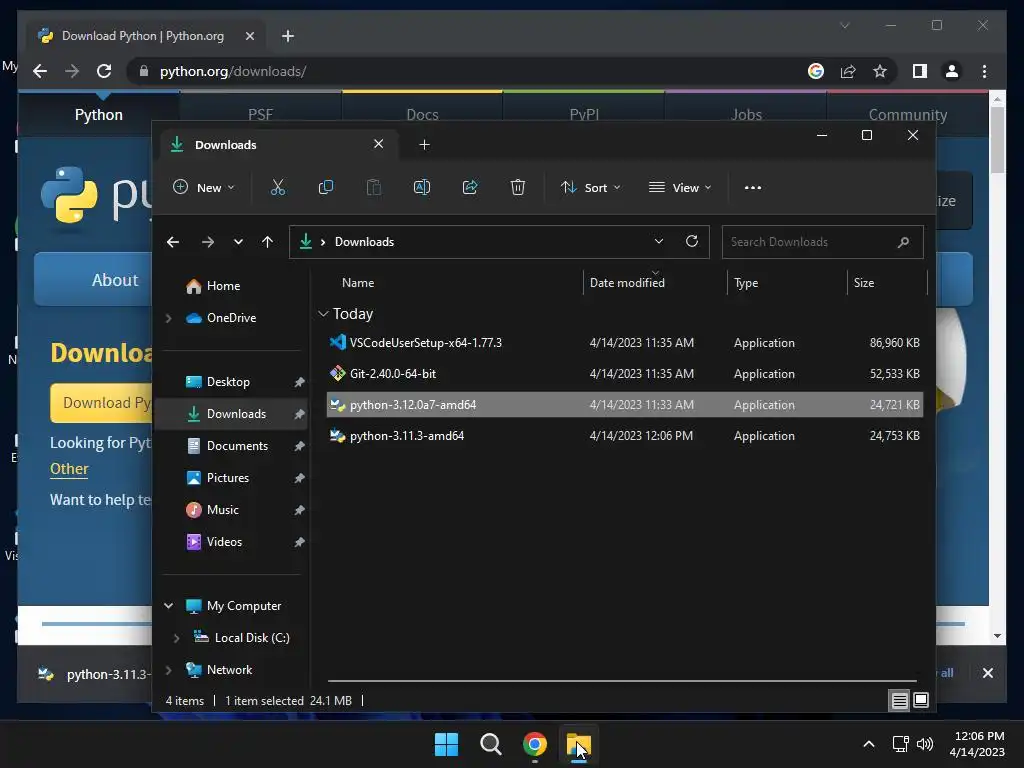The width and height of the screenshot is (1024, 768).
Task: Click the Chrome share page icon
Action: [848, 71]
